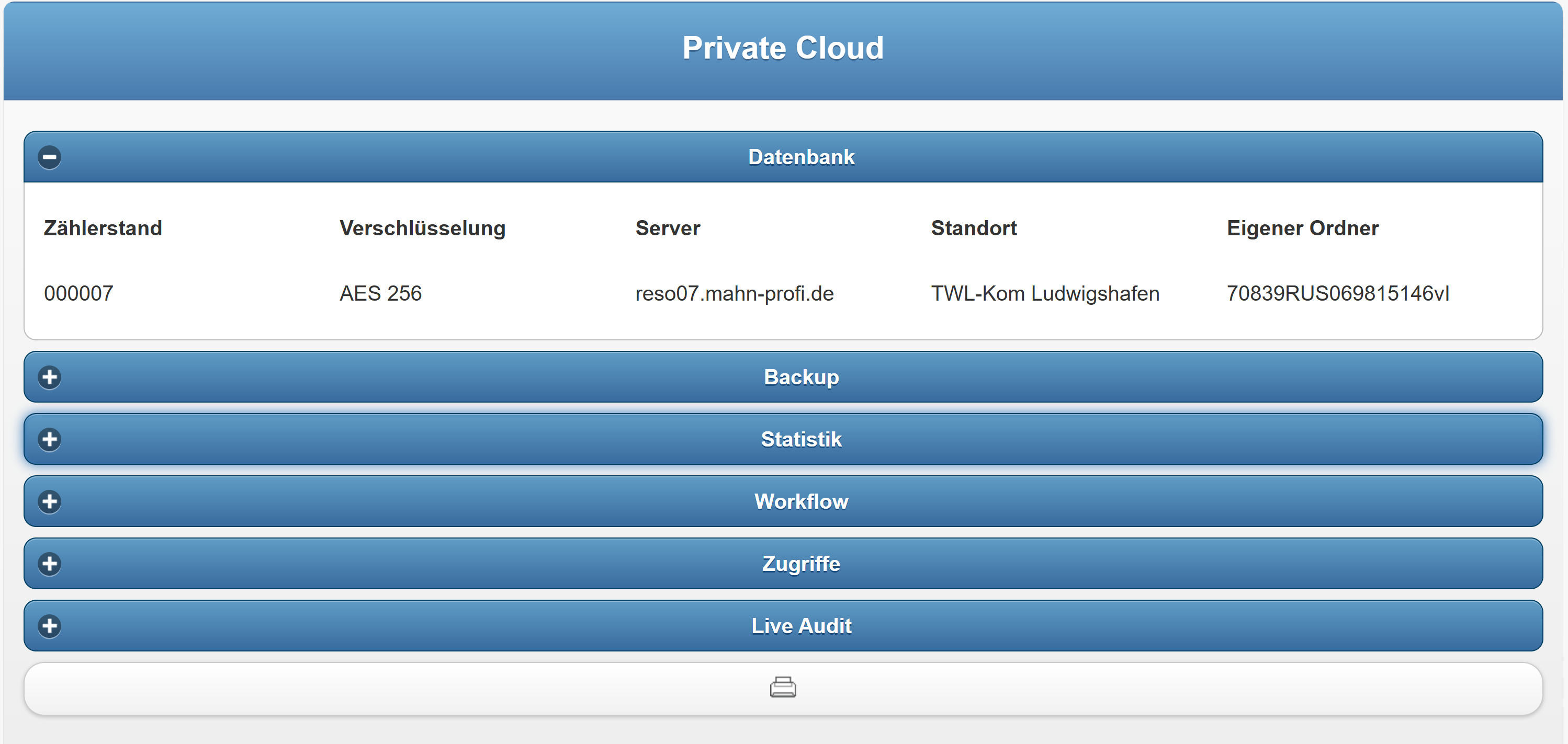Screen dimensions: 1568x744
Task: Expand the Live Audit section
Action: click(801, 626)
